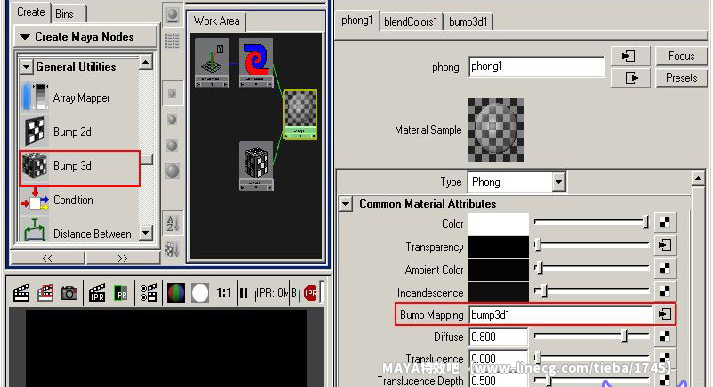This screenshot has height=387, width=713.
Task: Select the red-blue swirl texture node
Action: 256,63
